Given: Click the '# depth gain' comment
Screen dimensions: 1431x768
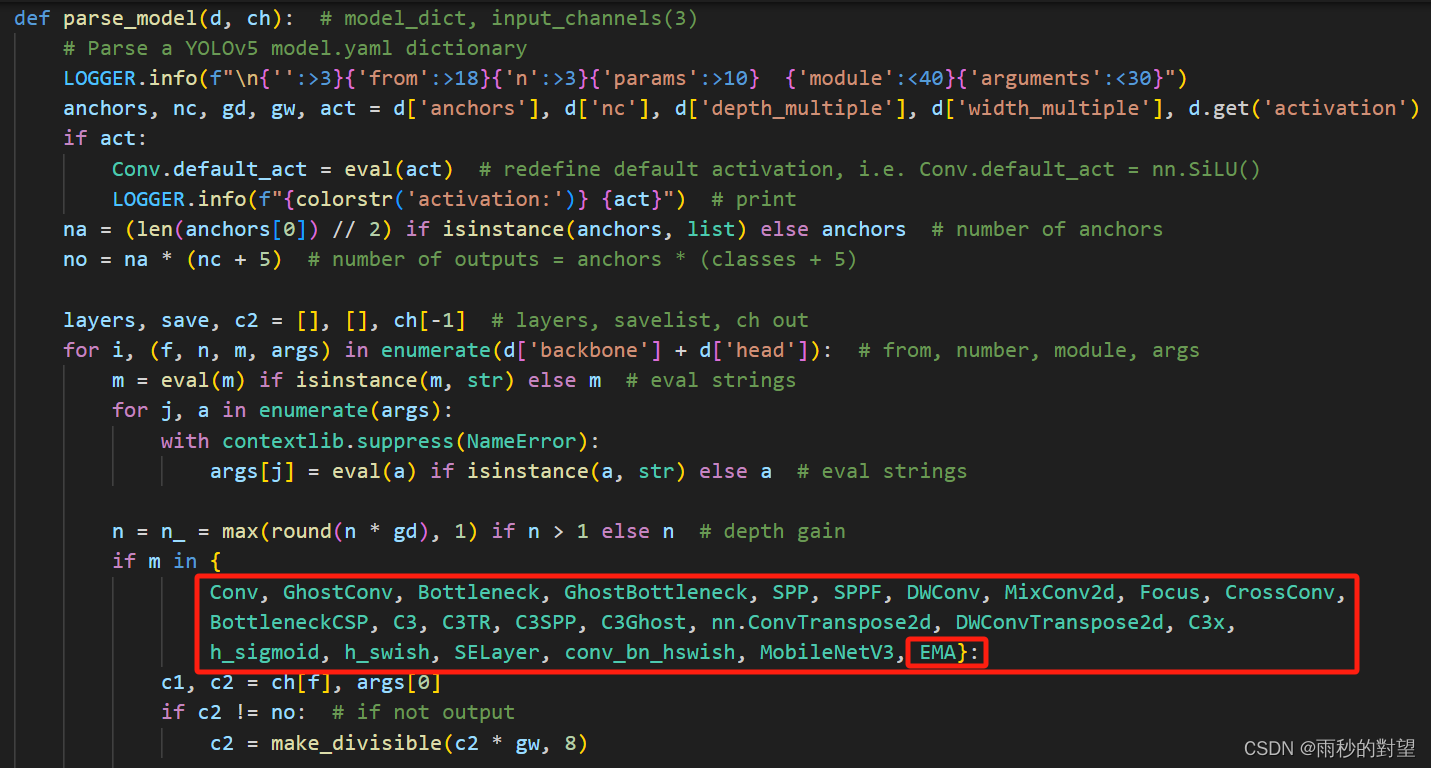Looking at the screenshot, I should click(x=772, y=531).
